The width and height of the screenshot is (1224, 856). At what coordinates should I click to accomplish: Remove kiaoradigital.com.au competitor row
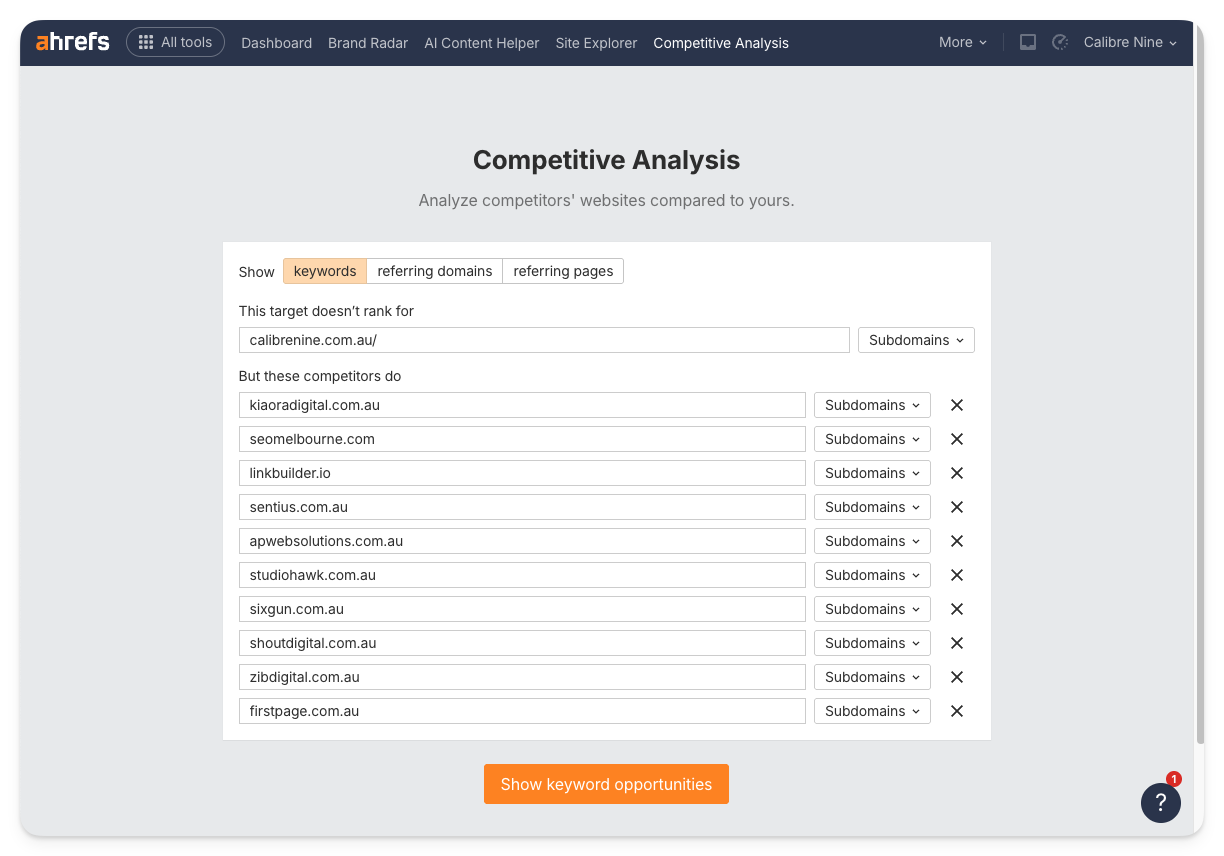(x=956, y=405)
